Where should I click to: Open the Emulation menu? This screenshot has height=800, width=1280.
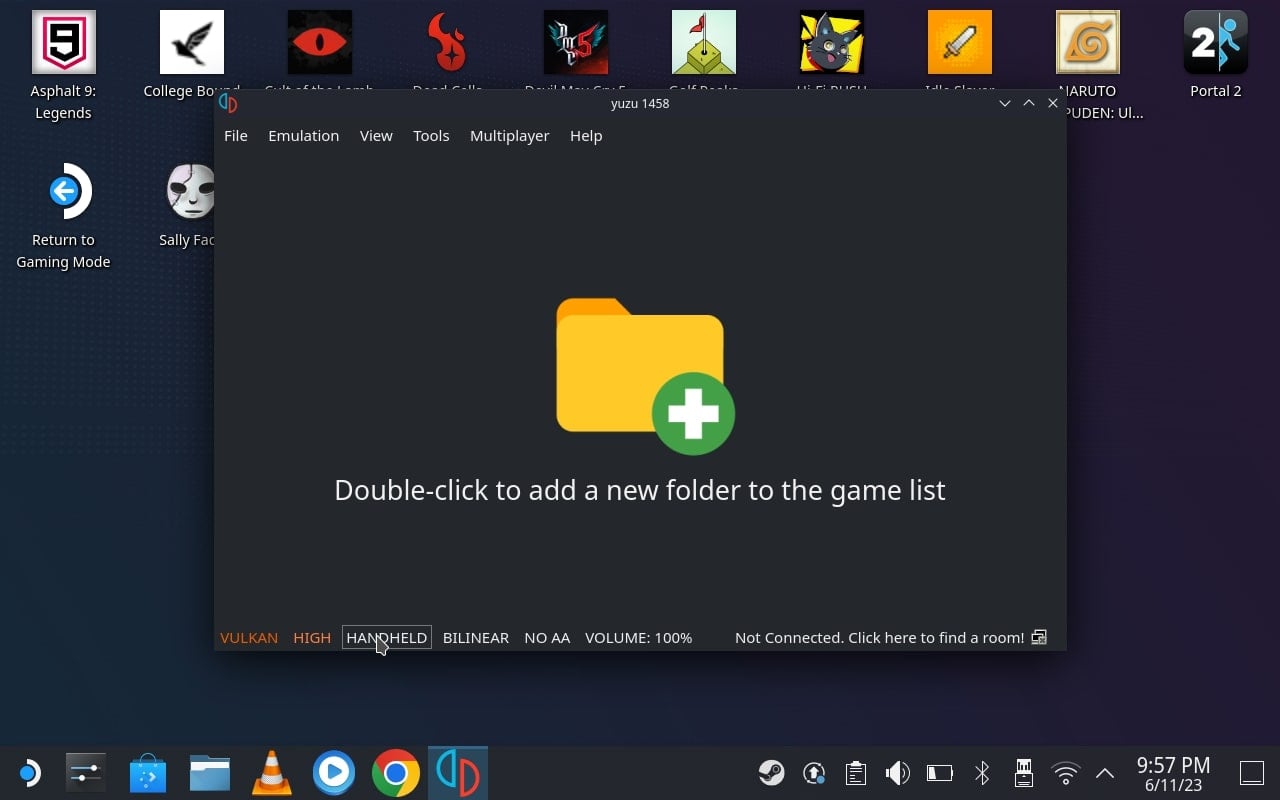click(303, 136)
